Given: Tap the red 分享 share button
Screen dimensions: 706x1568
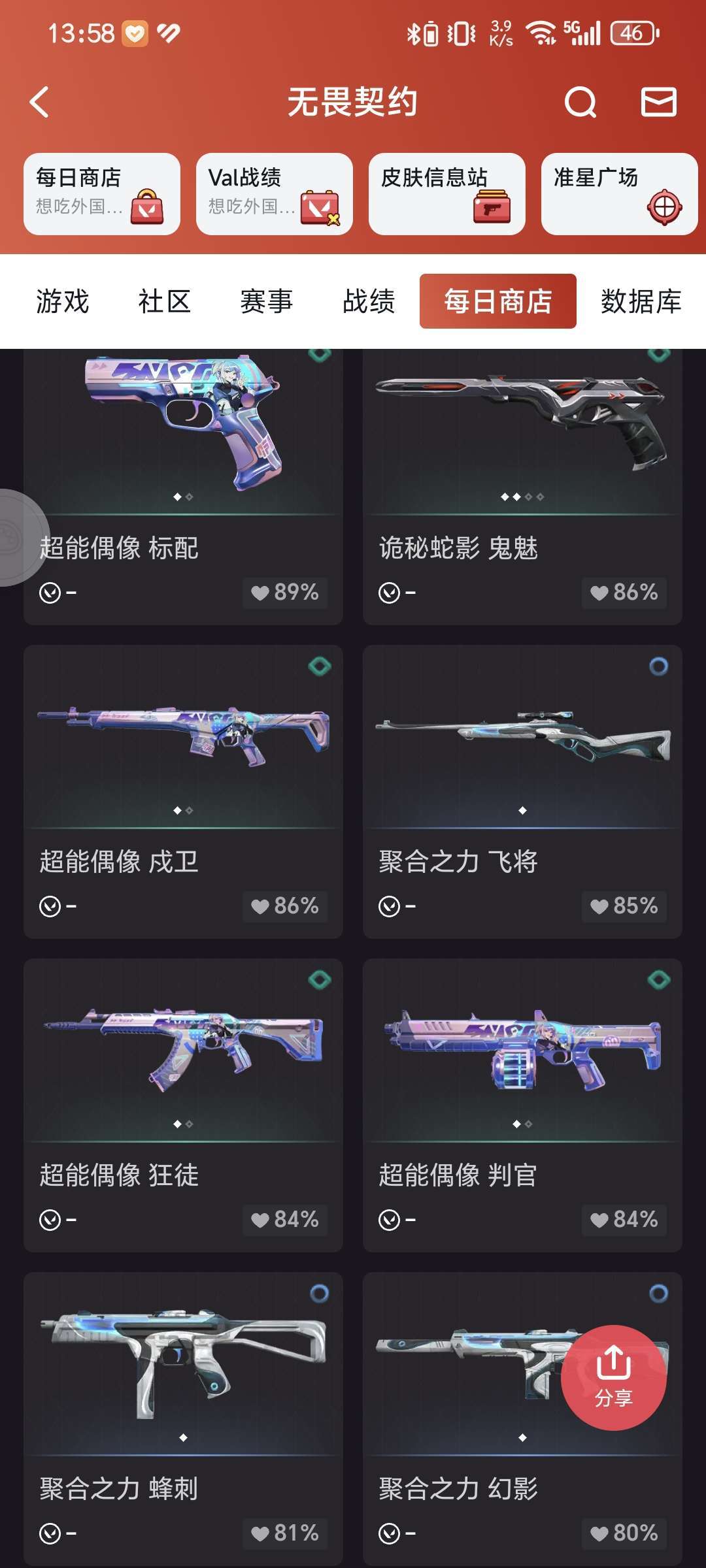Looking at the screenshot, I should point(614,1377).
